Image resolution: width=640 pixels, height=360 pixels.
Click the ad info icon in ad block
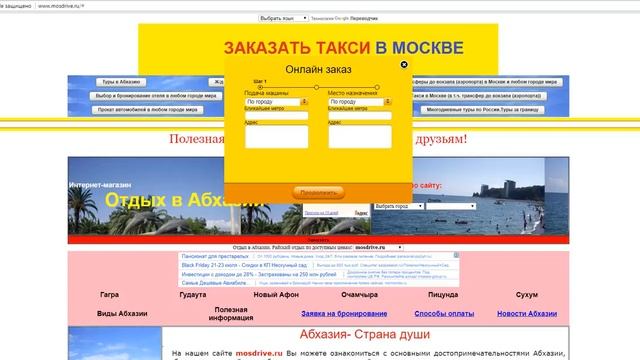point(456,255)
